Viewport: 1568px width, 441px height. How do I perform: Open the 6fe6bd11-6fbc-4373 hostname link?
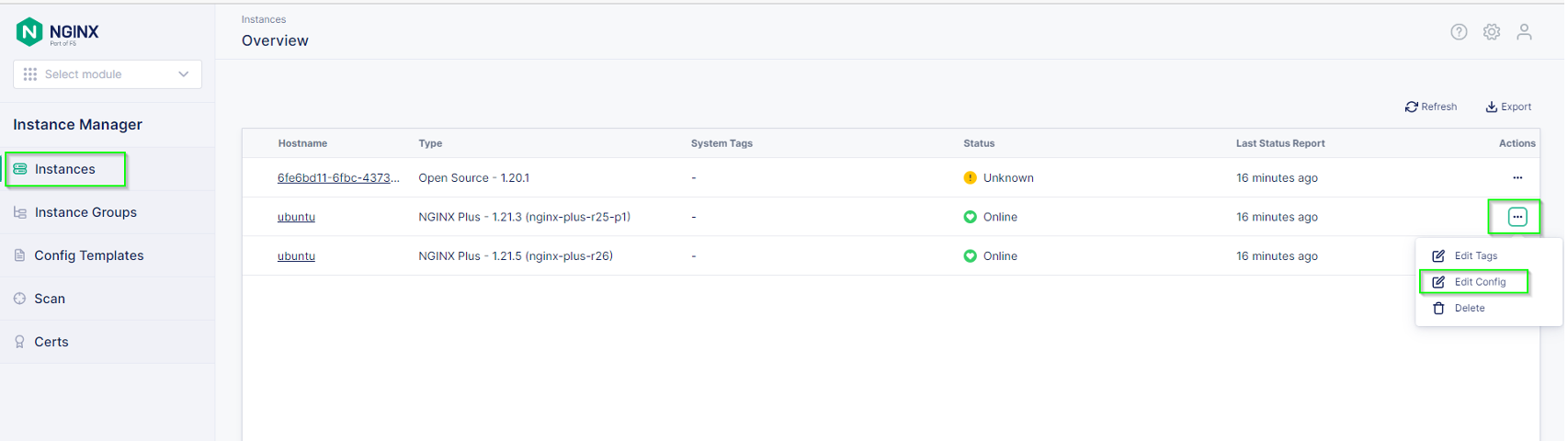338,178
